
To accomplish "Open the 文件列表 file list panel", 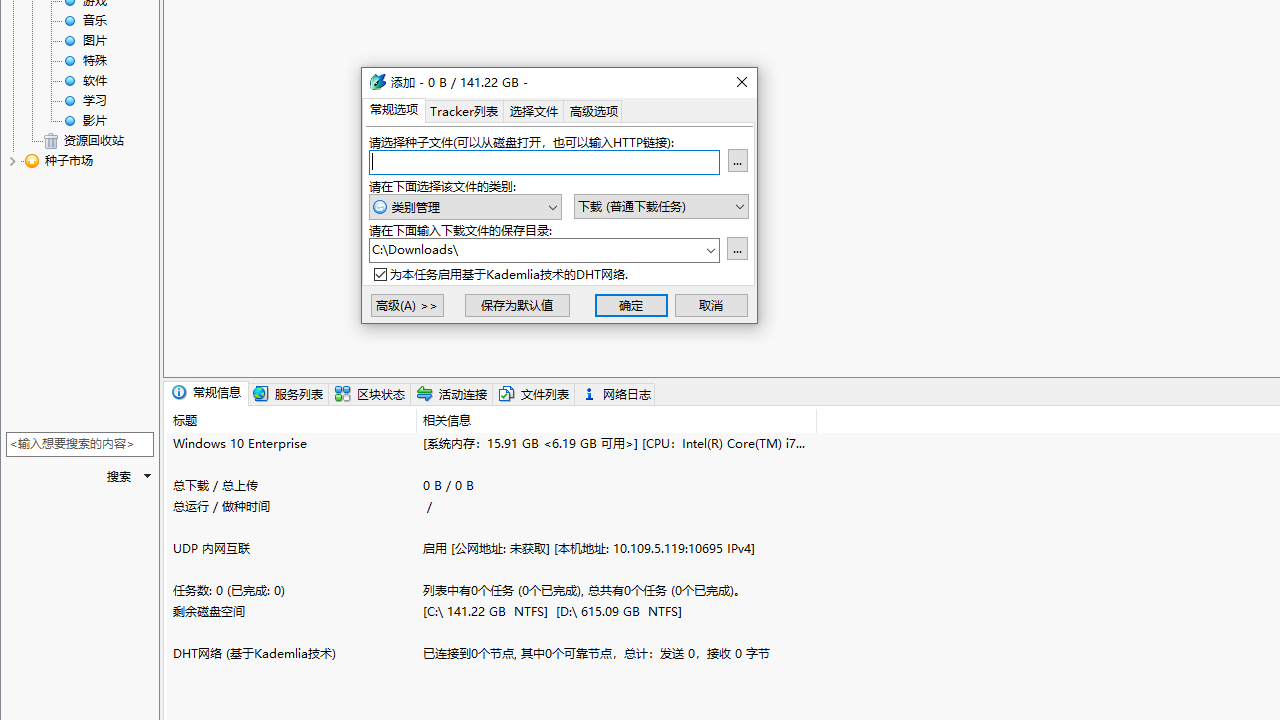I will click(534, 393).
